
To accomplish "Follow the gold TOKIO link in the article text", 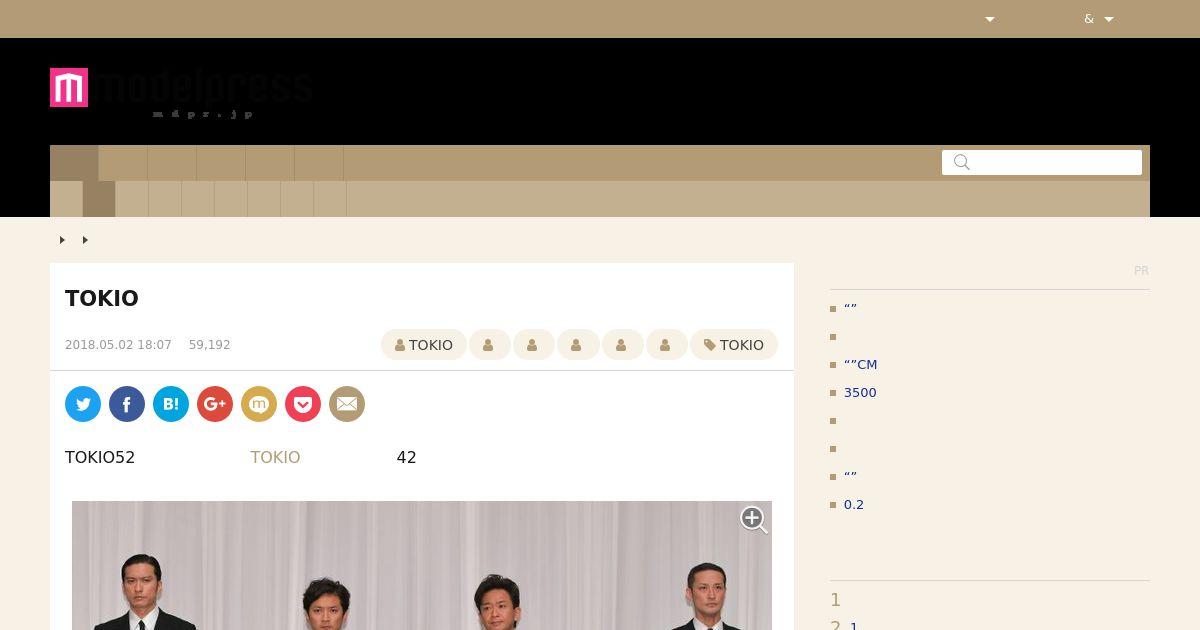I will tap(275, 457).
